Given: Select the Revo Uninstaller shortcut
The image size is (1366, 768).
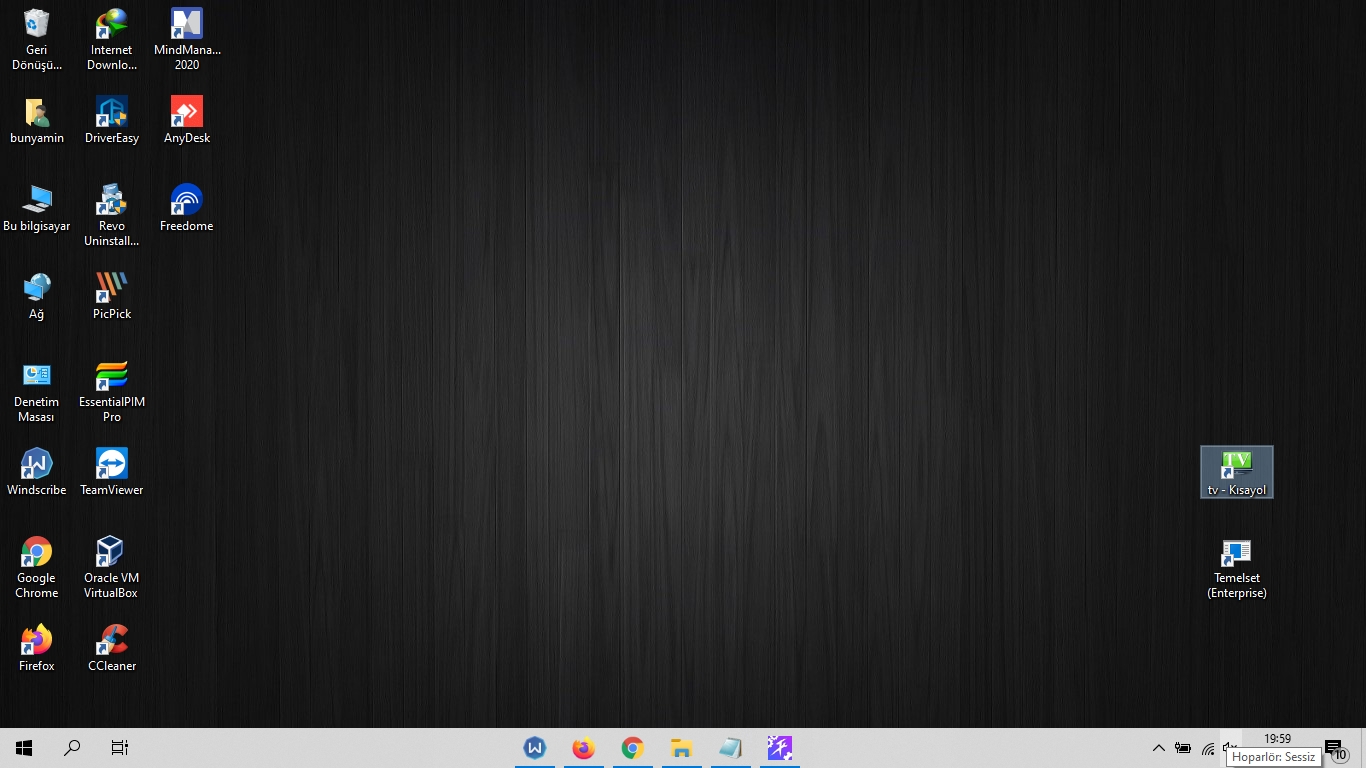Looking at the screenshot, I should click(112, 215).
